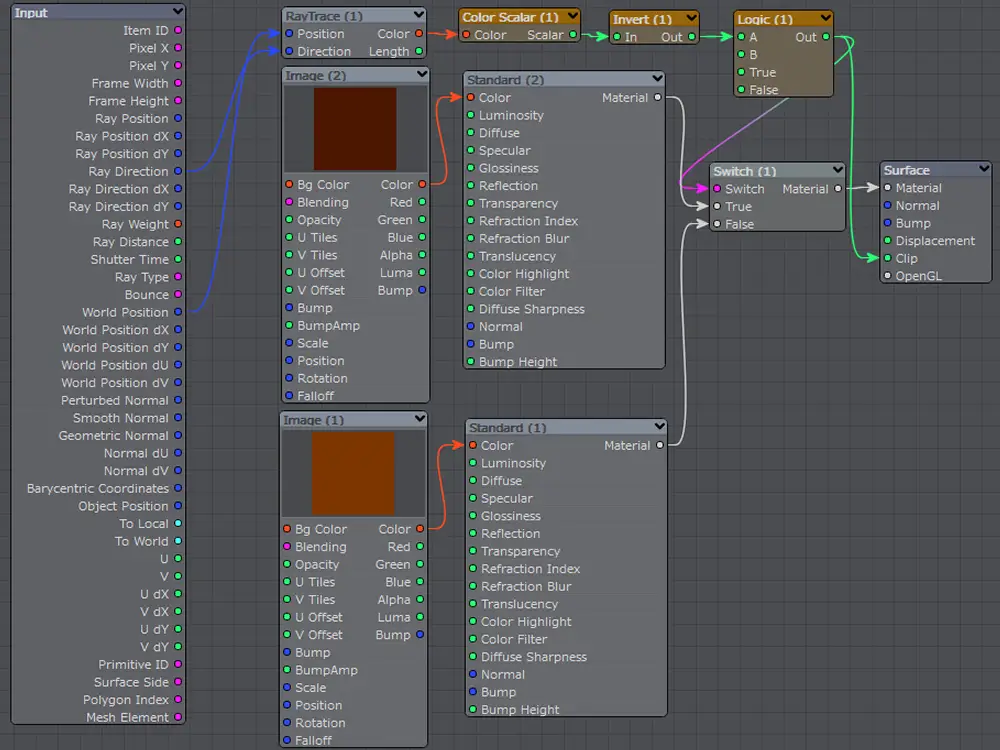Click the orange Image (1) preview thumbnail
The image size is (1000, 750).
(353, 473)
